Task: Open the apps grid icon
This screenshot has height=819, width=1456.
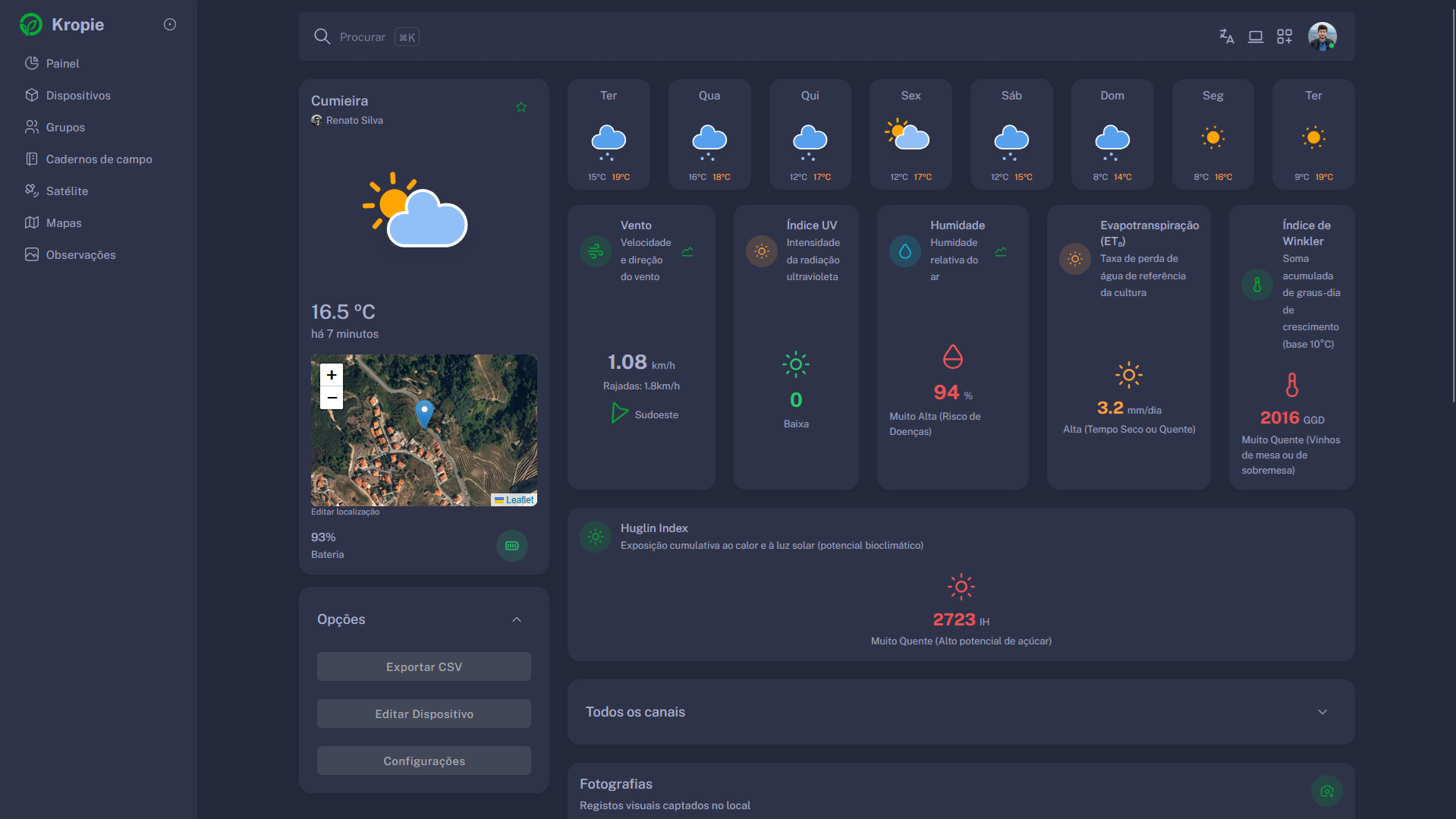Action: (x=1285, y=36)
